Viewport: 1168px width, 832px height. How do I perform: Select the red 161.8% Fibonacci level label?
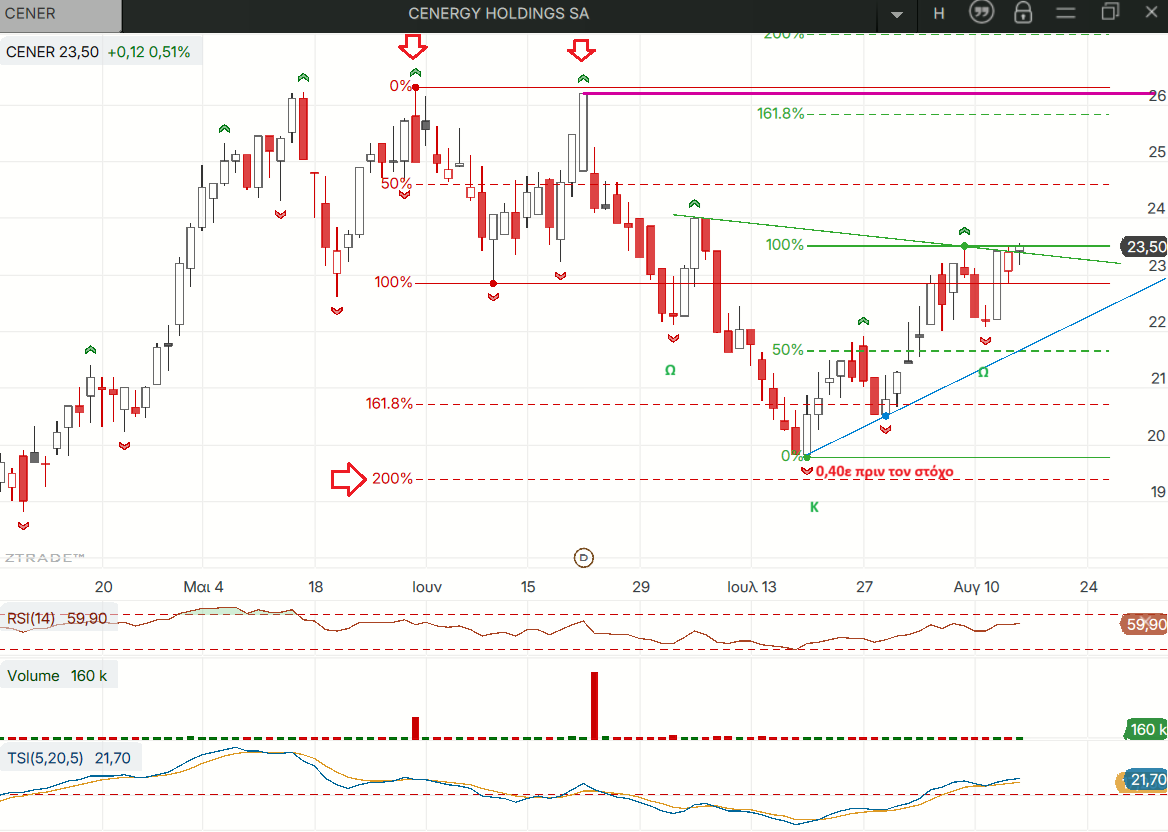pyautogui.click(x=389, y=404)
